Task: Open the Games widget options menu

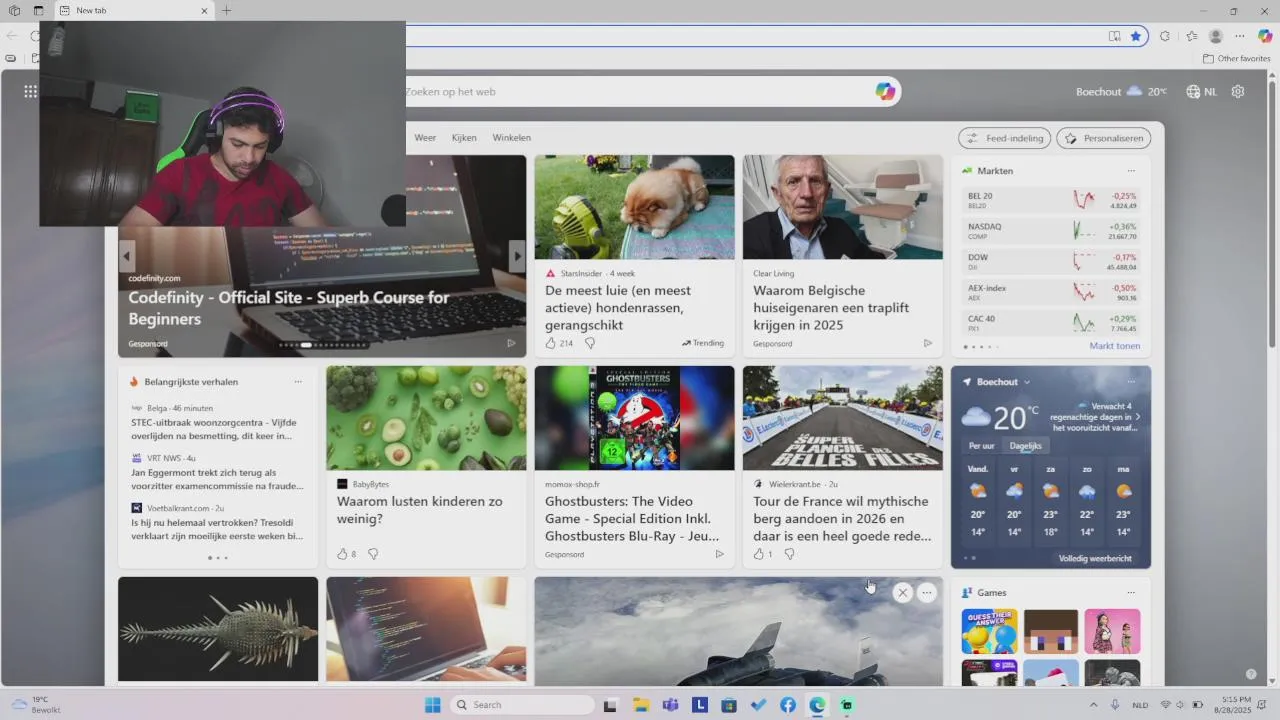Action: 1131,593
